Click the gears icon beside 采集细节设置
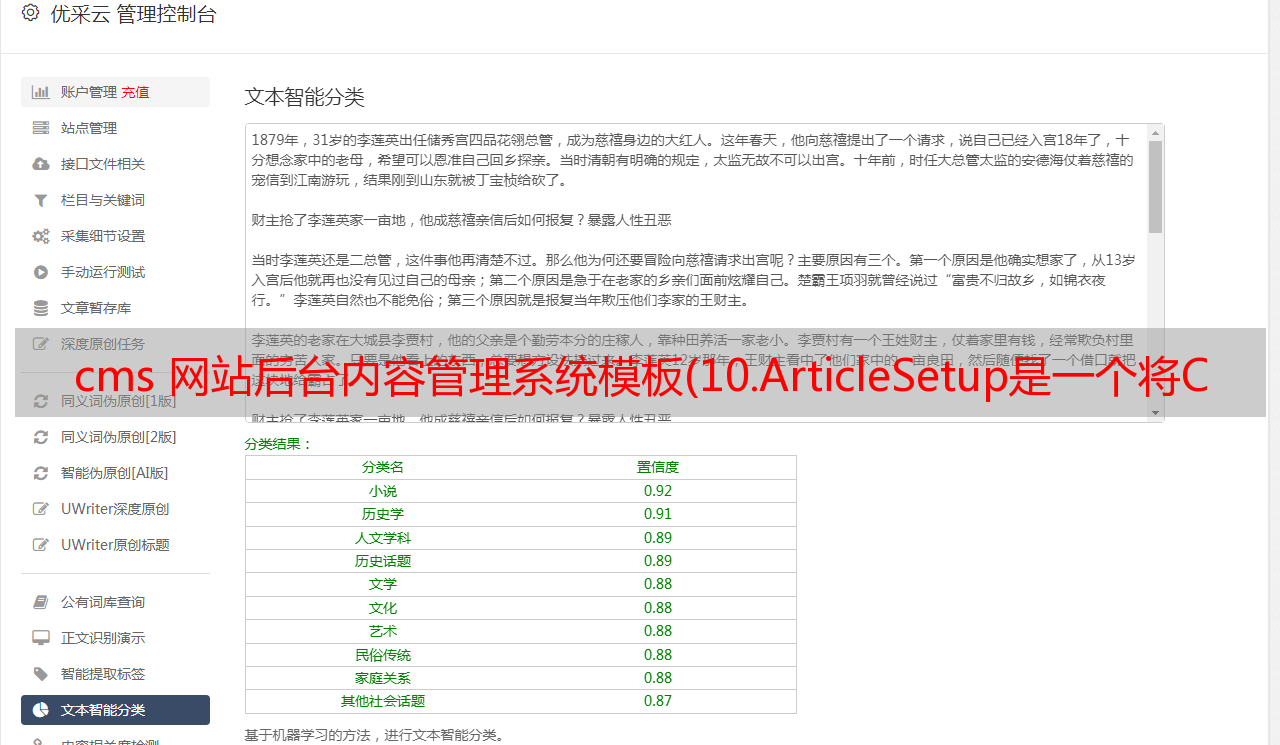The height and width of the screenshot is (745, 1280). (x=41, y=236)
